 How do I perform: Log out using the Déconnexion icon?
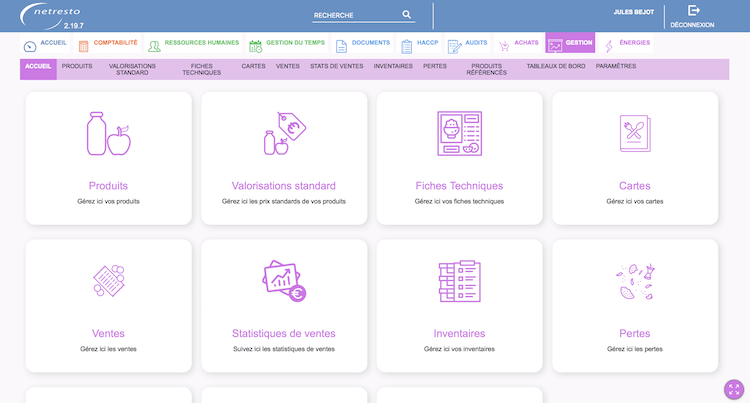(692, 11)
